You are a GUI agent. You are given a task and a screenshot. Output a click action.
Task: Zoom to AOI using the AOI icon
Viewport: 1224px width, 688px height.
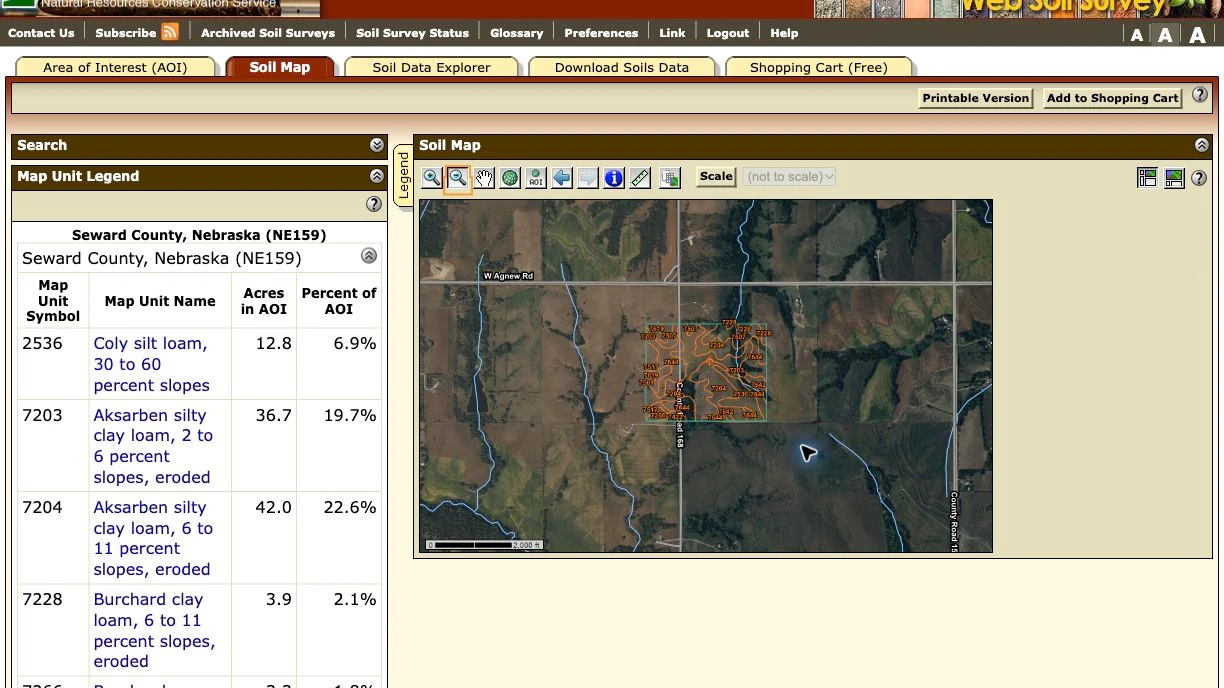[x=536, y=178]
